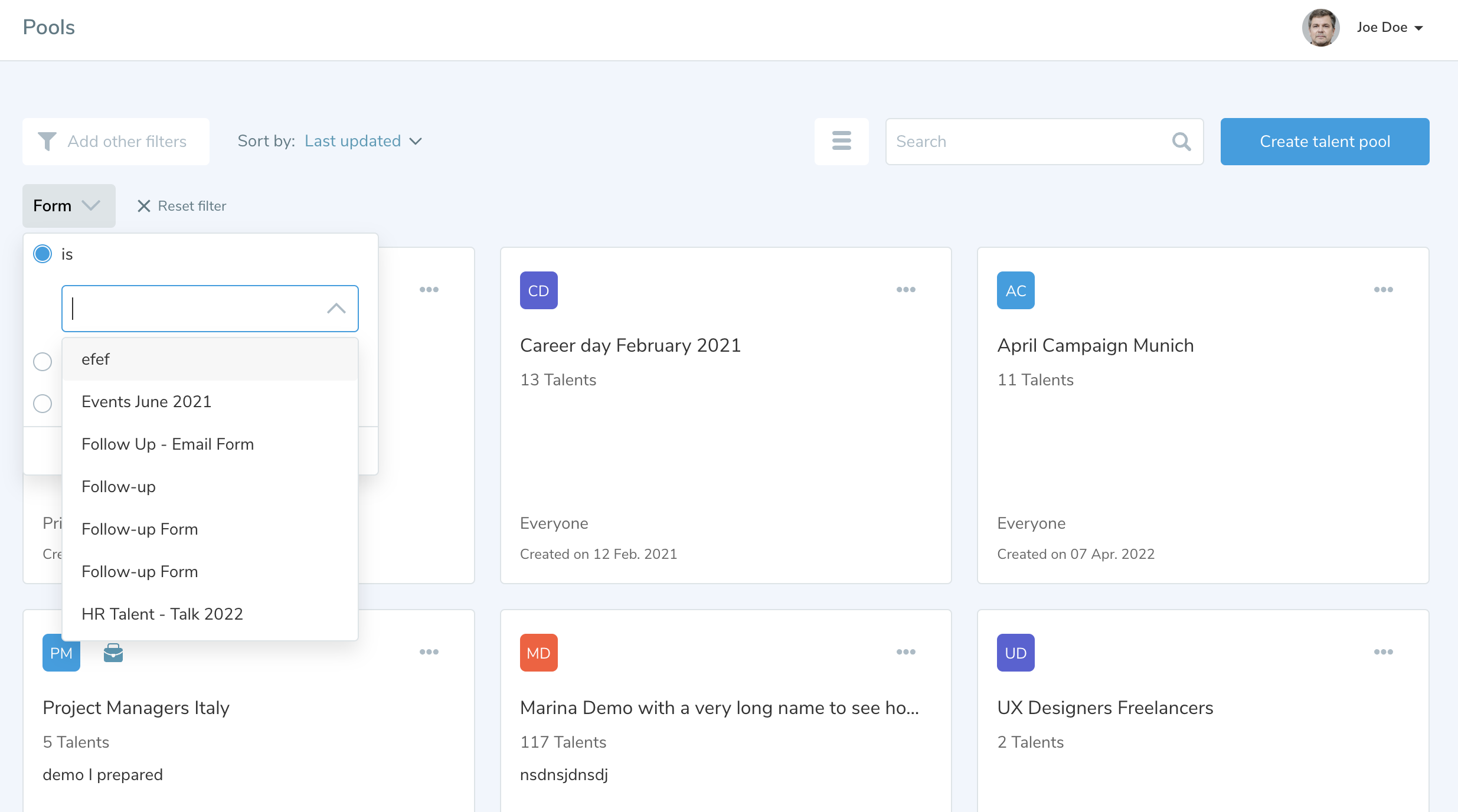Open the Sort by Last updated dropdown
1458x812 pixels.
pyautogui.click(x=363, y=141)
